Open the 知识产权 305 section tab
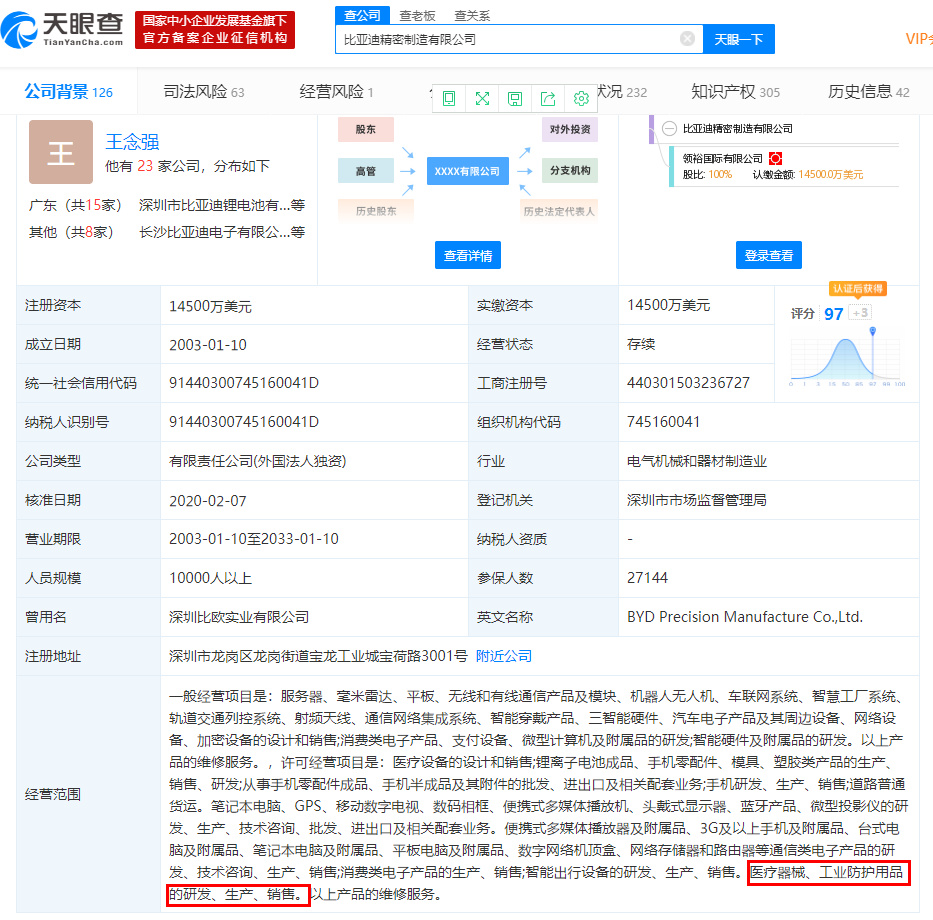Image resolution: width=933 pixels, height=920 pixels. (735, 92)
